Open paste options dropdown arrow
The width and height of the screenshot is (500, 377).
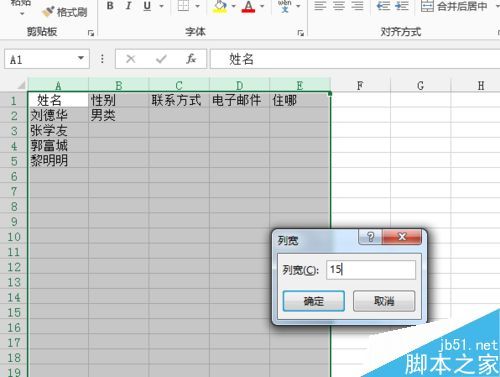click(x=22, y=14)
